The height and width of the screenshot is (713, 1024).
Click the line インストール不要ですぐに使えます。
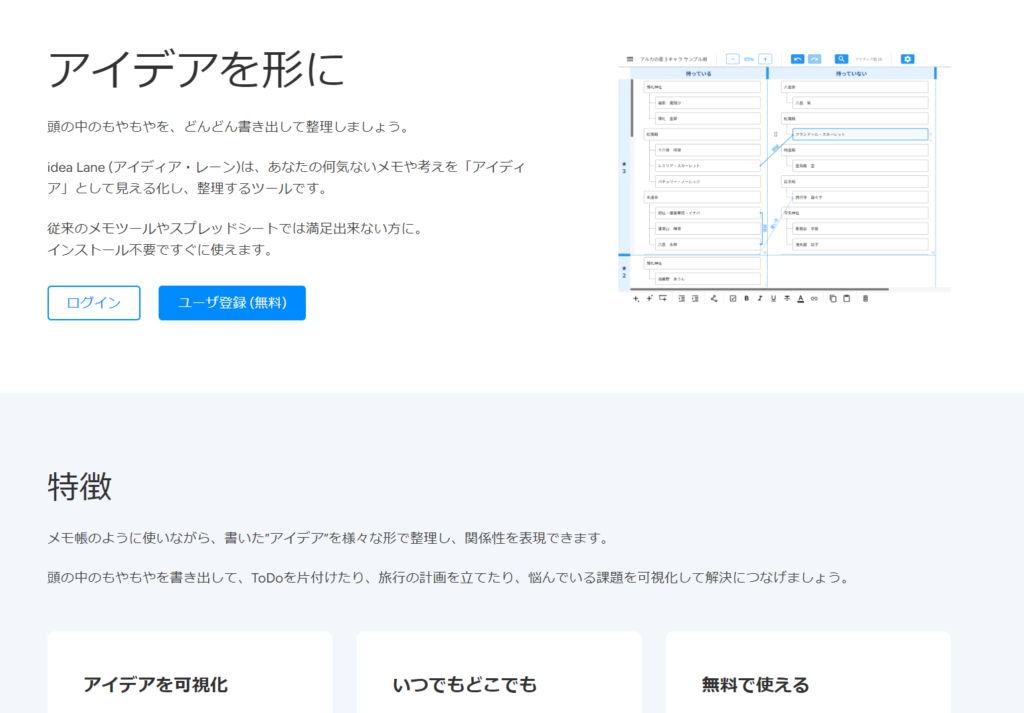point(161,250)
